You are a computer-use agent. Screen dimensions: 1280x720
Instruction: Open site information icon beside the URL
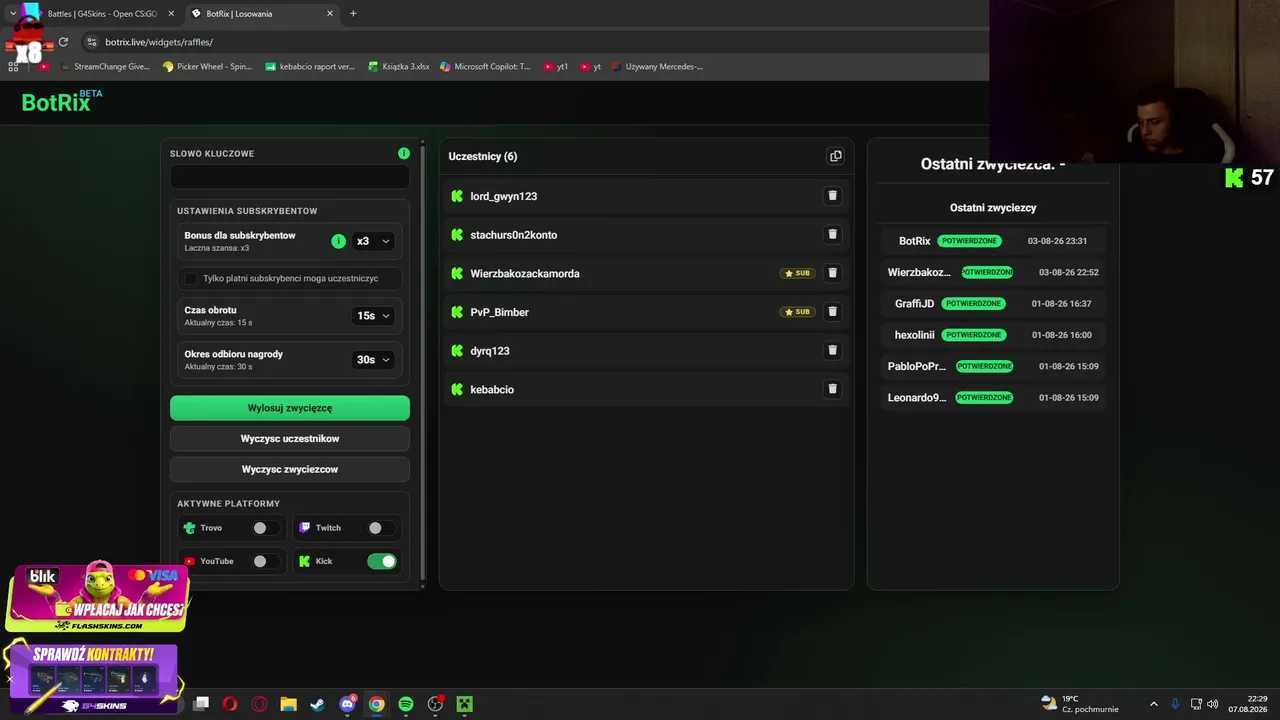point(92,42)
